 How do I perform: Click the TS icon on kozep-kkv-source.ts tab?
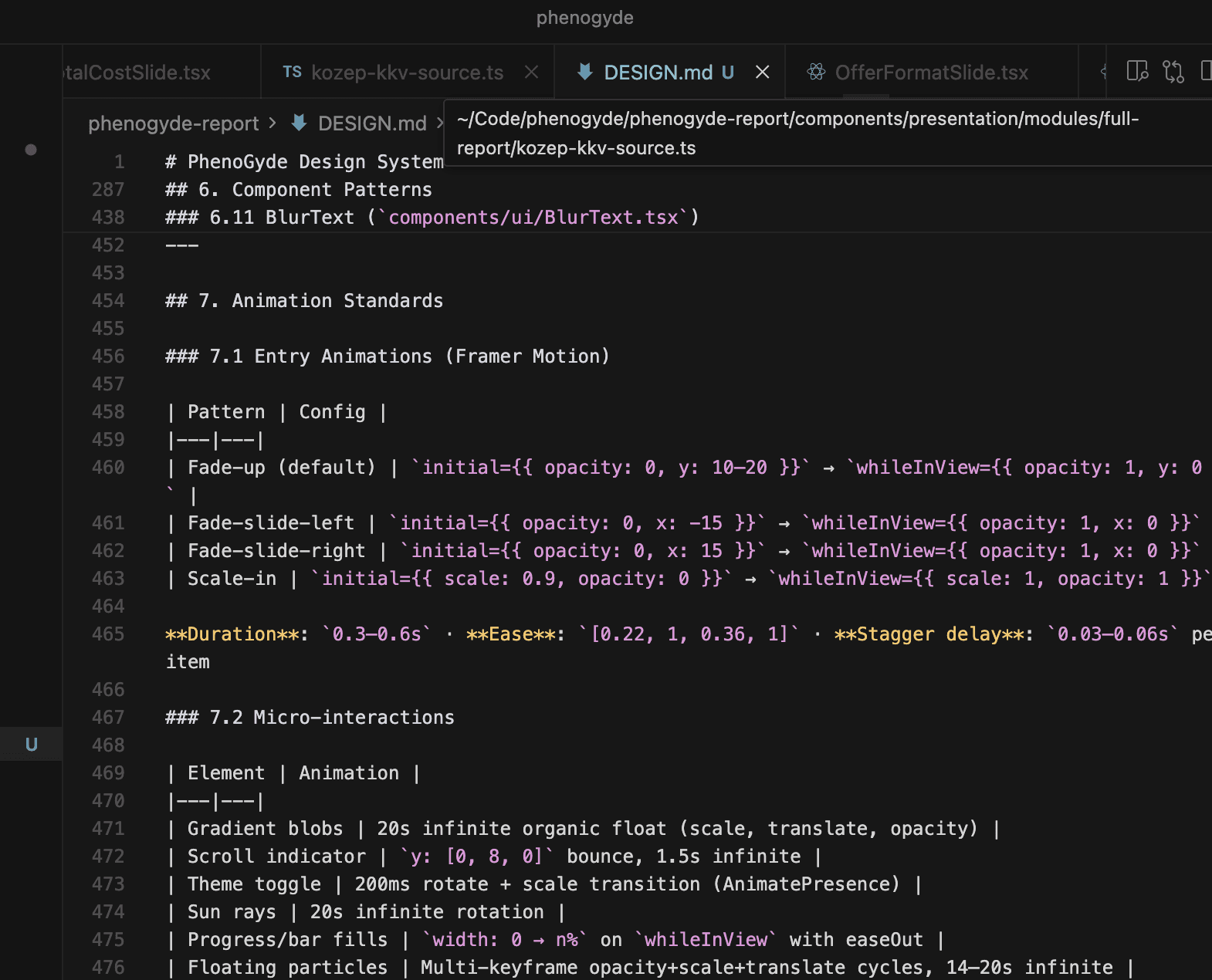tap(292, 72)
